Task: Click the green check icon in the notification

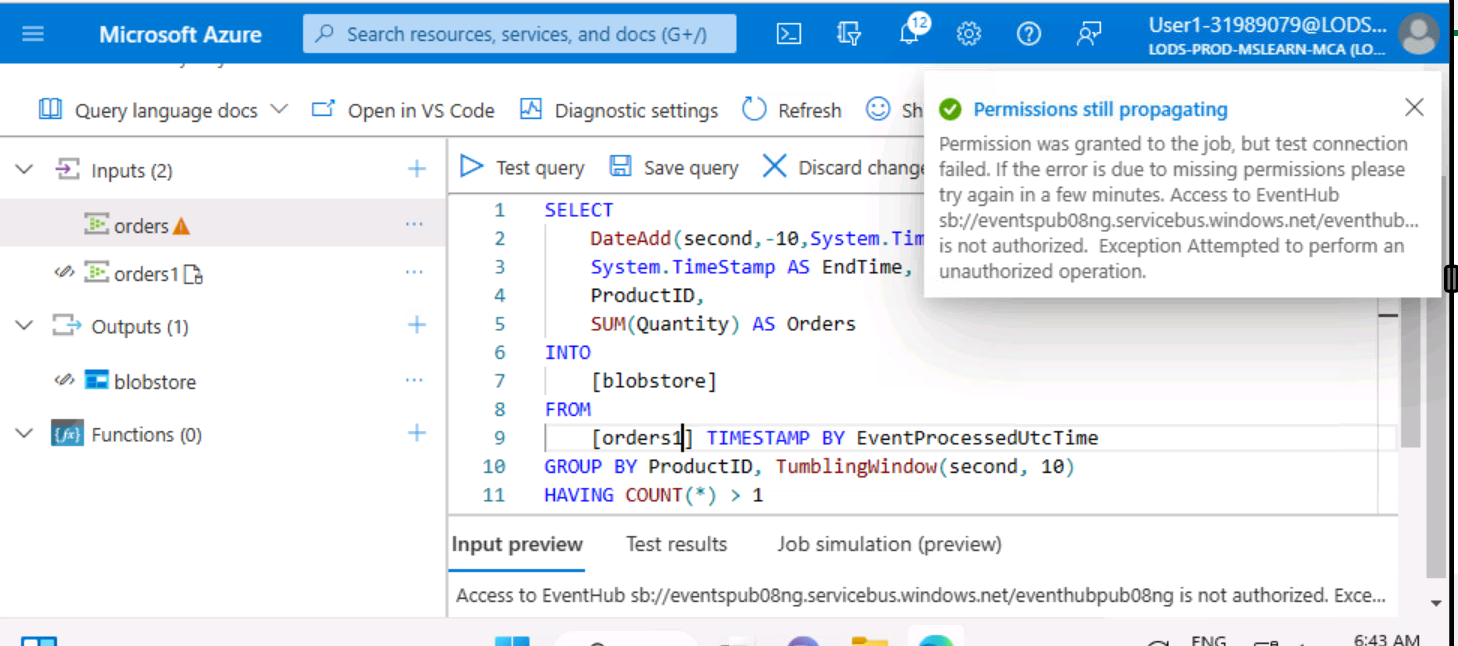Action: coord(950,110)
